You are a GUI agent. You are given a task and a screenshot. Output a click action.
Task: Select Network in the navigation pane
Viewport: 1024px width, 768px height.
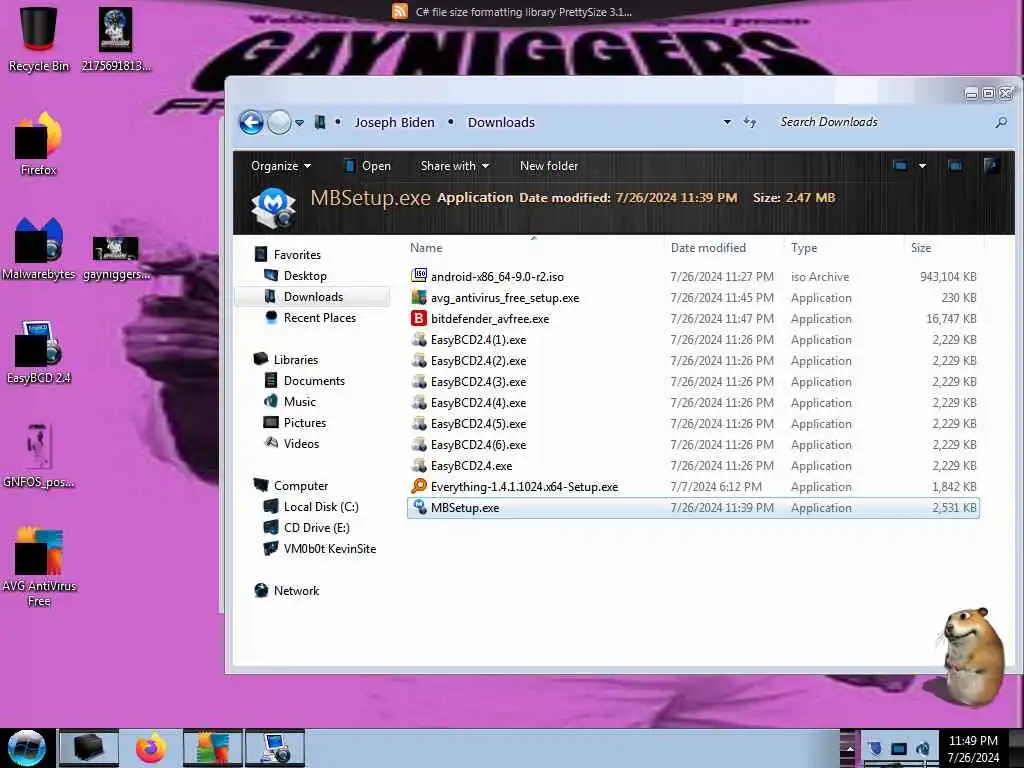click(296, 590)
